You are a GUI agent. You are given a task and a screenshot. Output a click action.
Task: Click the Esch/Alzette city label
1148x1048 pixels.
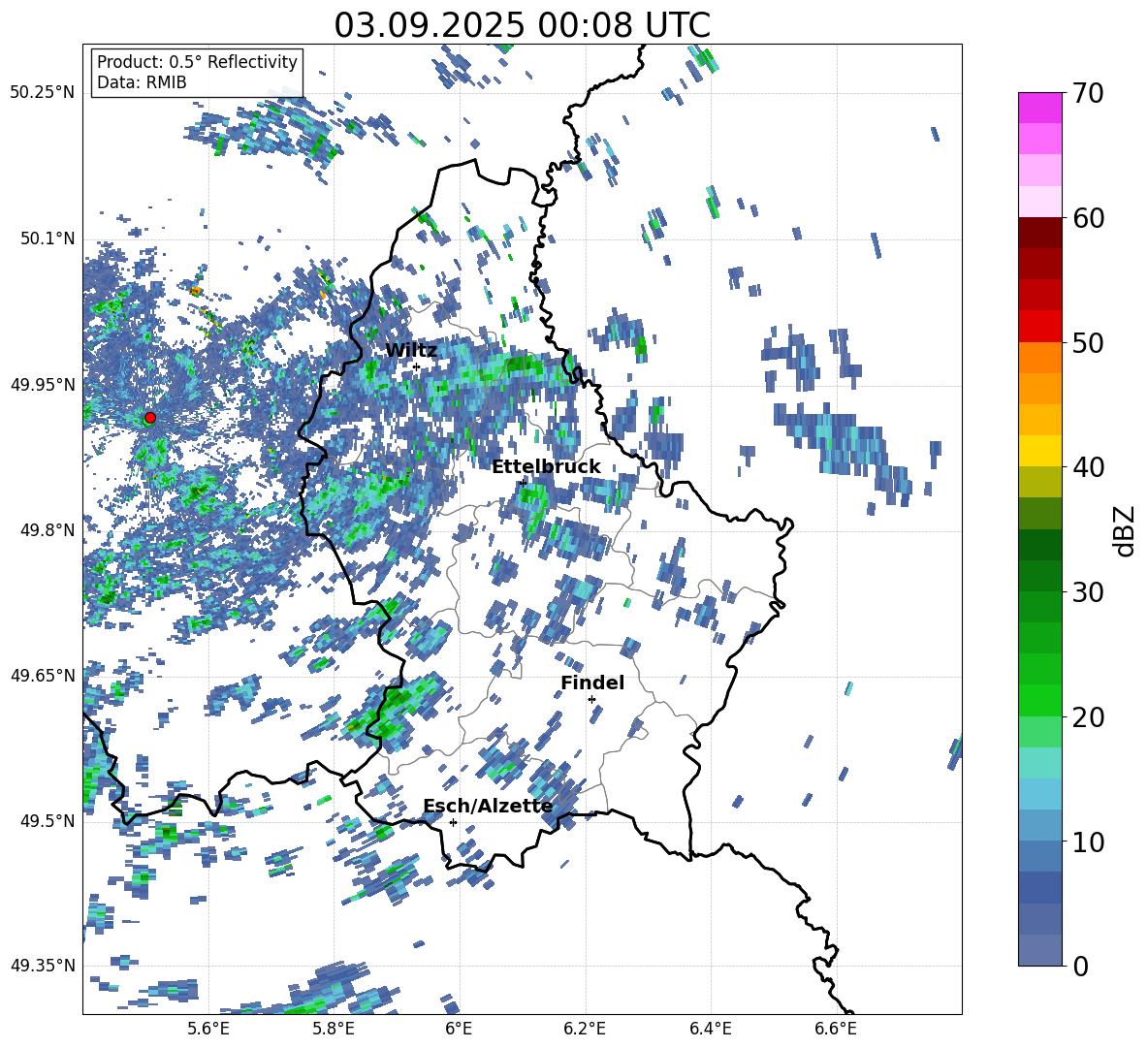(488, 806)
